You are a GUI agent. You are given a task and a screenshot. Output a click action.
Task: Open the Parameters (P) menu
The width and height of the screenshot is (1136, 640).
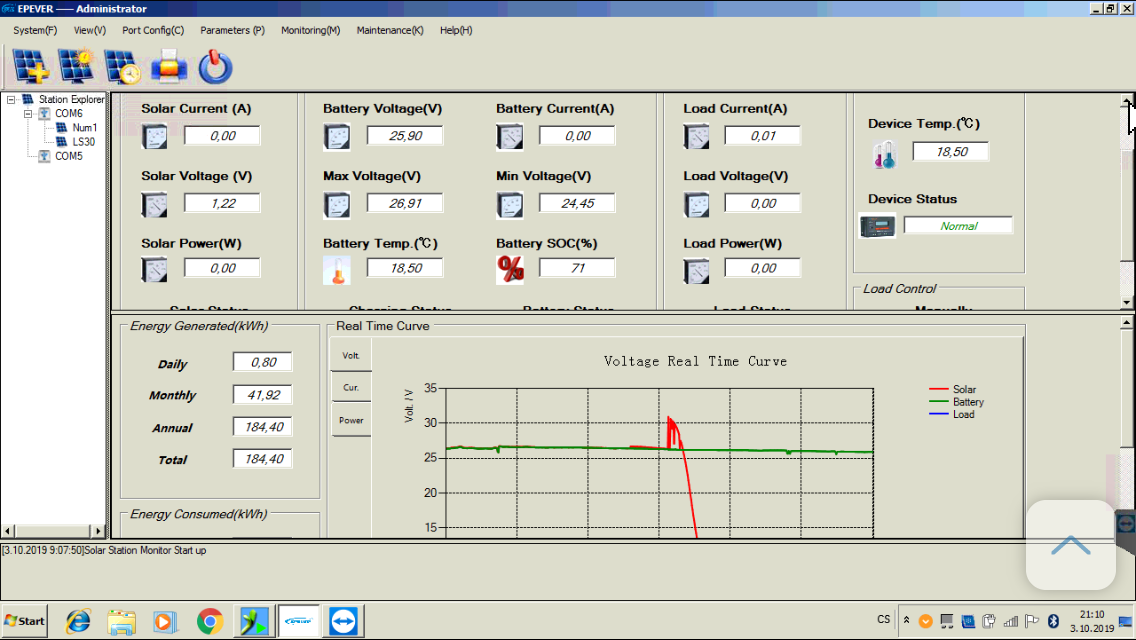point(232,30)
